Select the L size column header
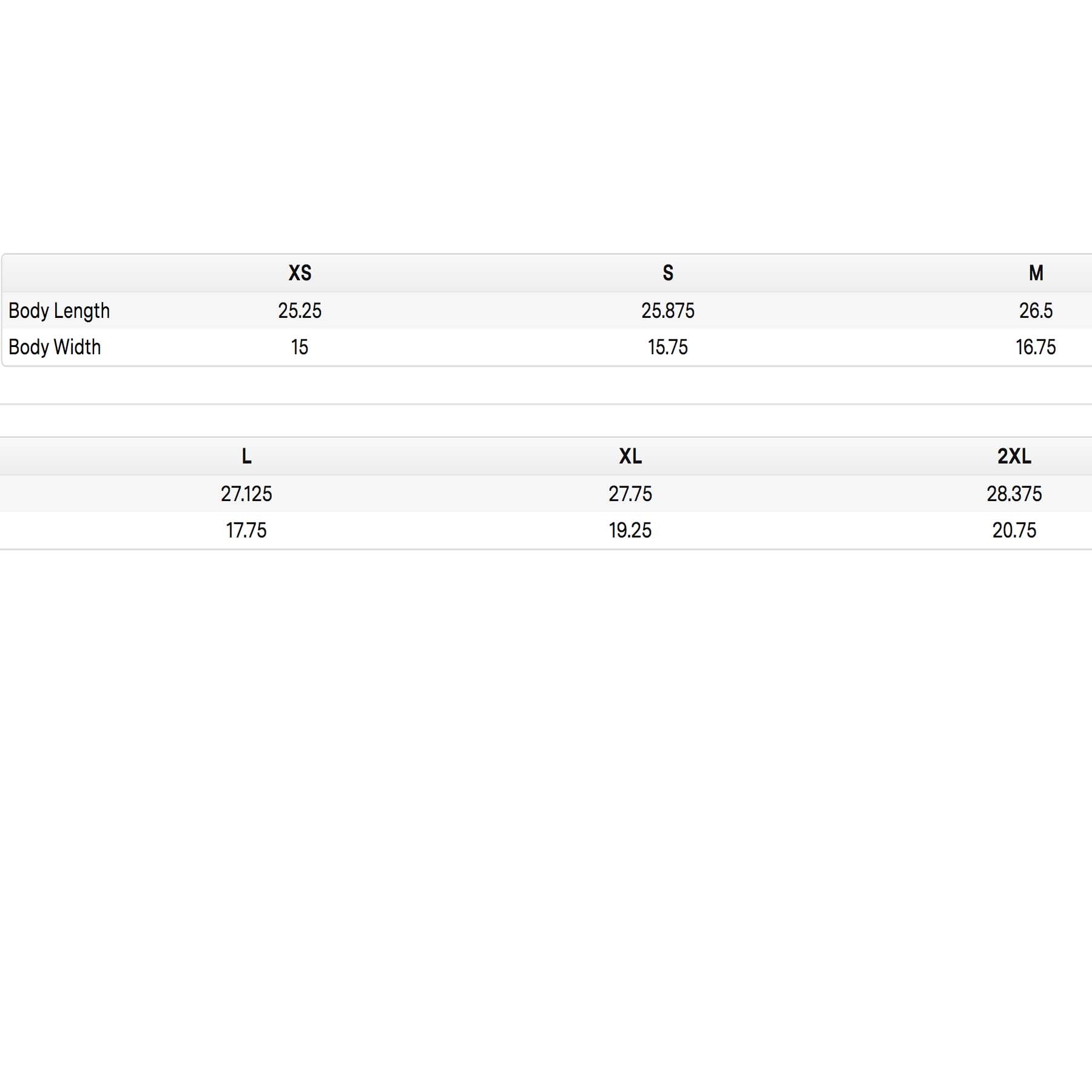1092x1092 pixels. coord(246,456)
